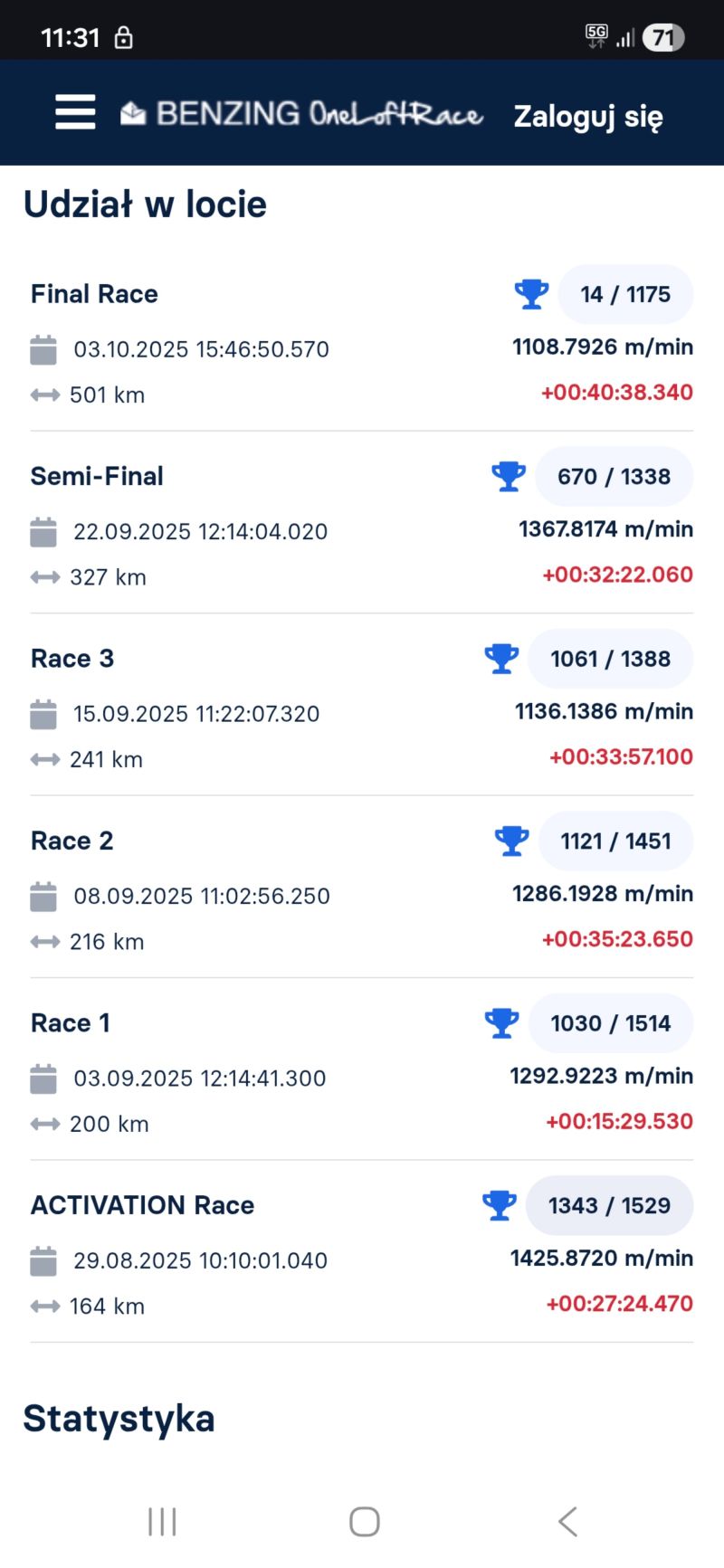Screen dimensions: 724x1568
Task: Tap the Race 2 distance arrow icon
Action: 44,942
